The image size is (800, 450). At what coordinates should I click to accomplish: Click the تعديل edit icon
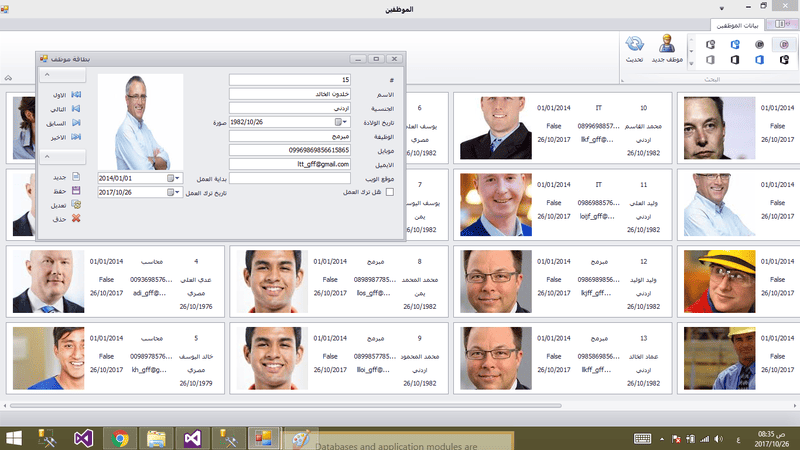[76, 205]
